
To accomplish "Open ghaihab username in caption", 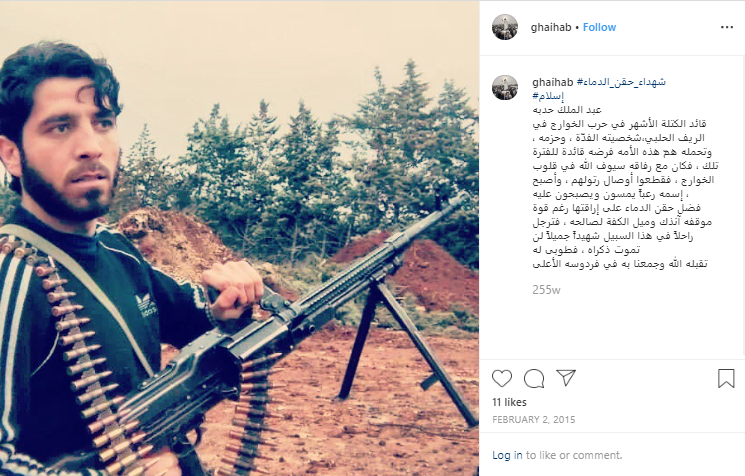I will tap(553, 82).
